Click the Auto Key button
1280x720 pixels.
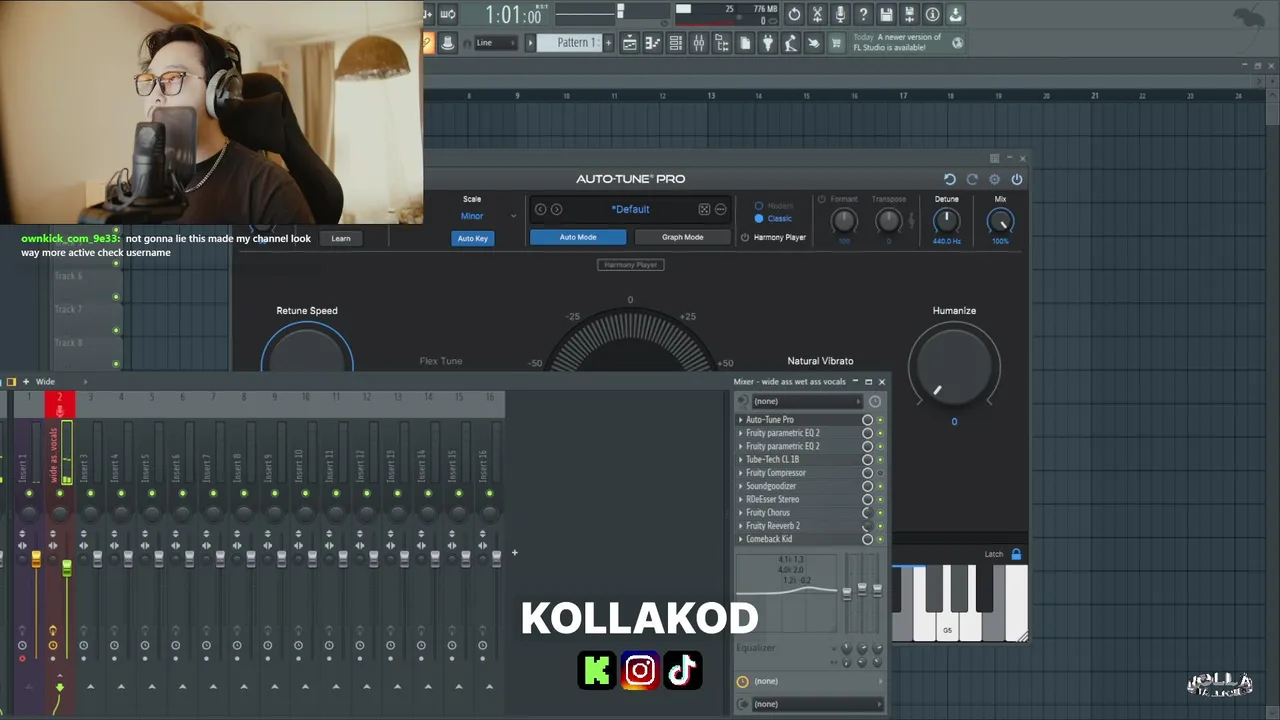coord(472,238)
